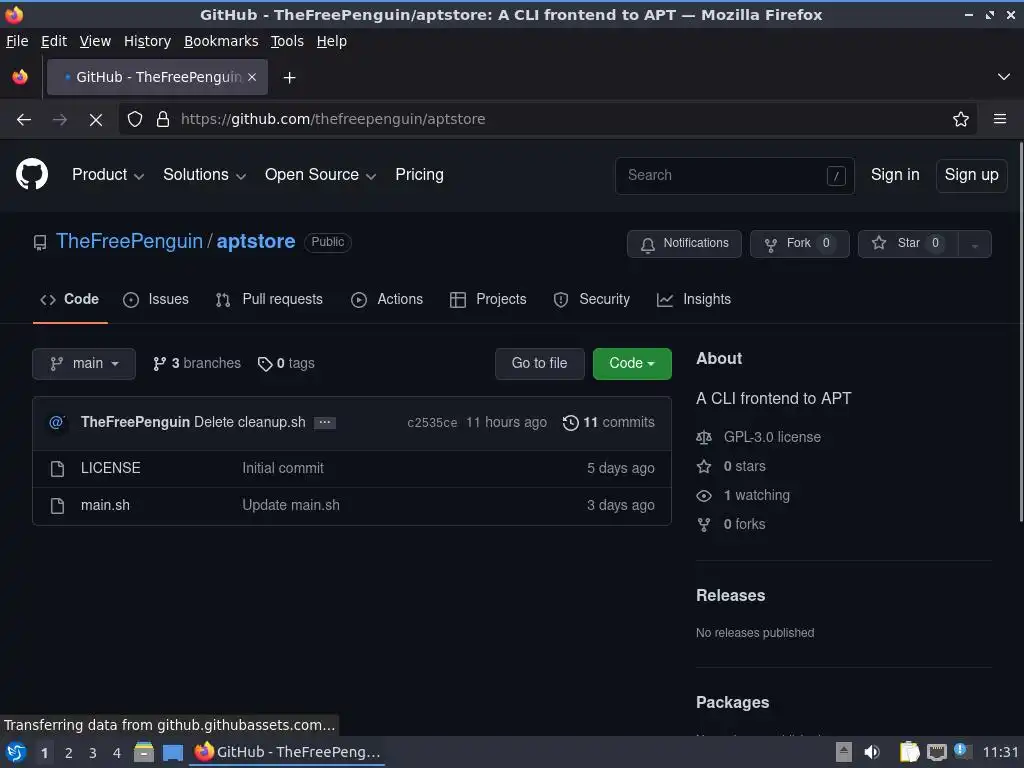Switch to the Pull requests tab
The image size is (1024, 768).
point(269,300)
